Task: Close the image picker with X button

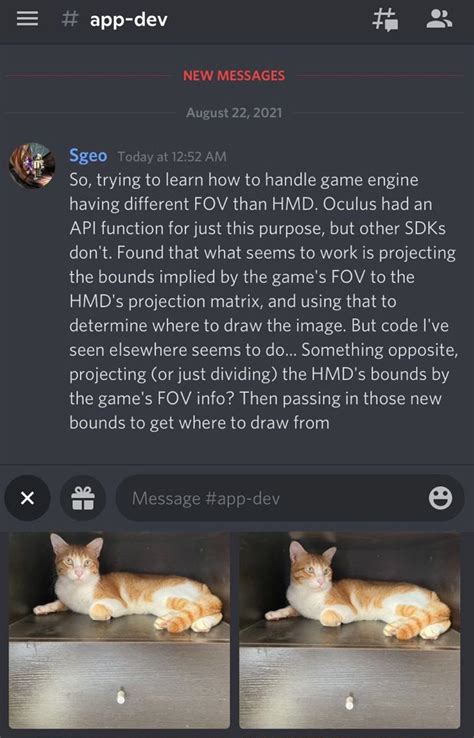Action: pyautogui.click(x=27, y=498)
